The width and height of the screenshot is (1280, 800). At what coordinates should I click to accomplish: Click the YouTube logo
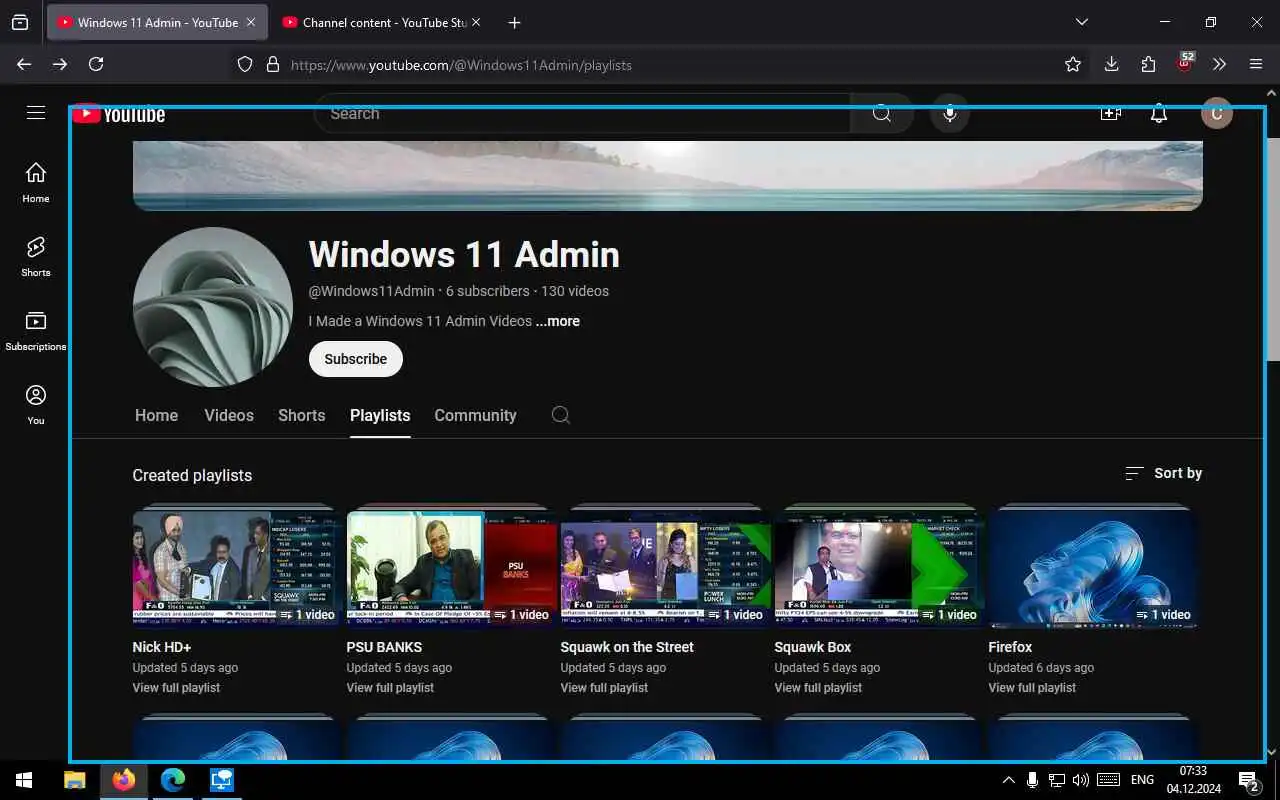[119, 114]
